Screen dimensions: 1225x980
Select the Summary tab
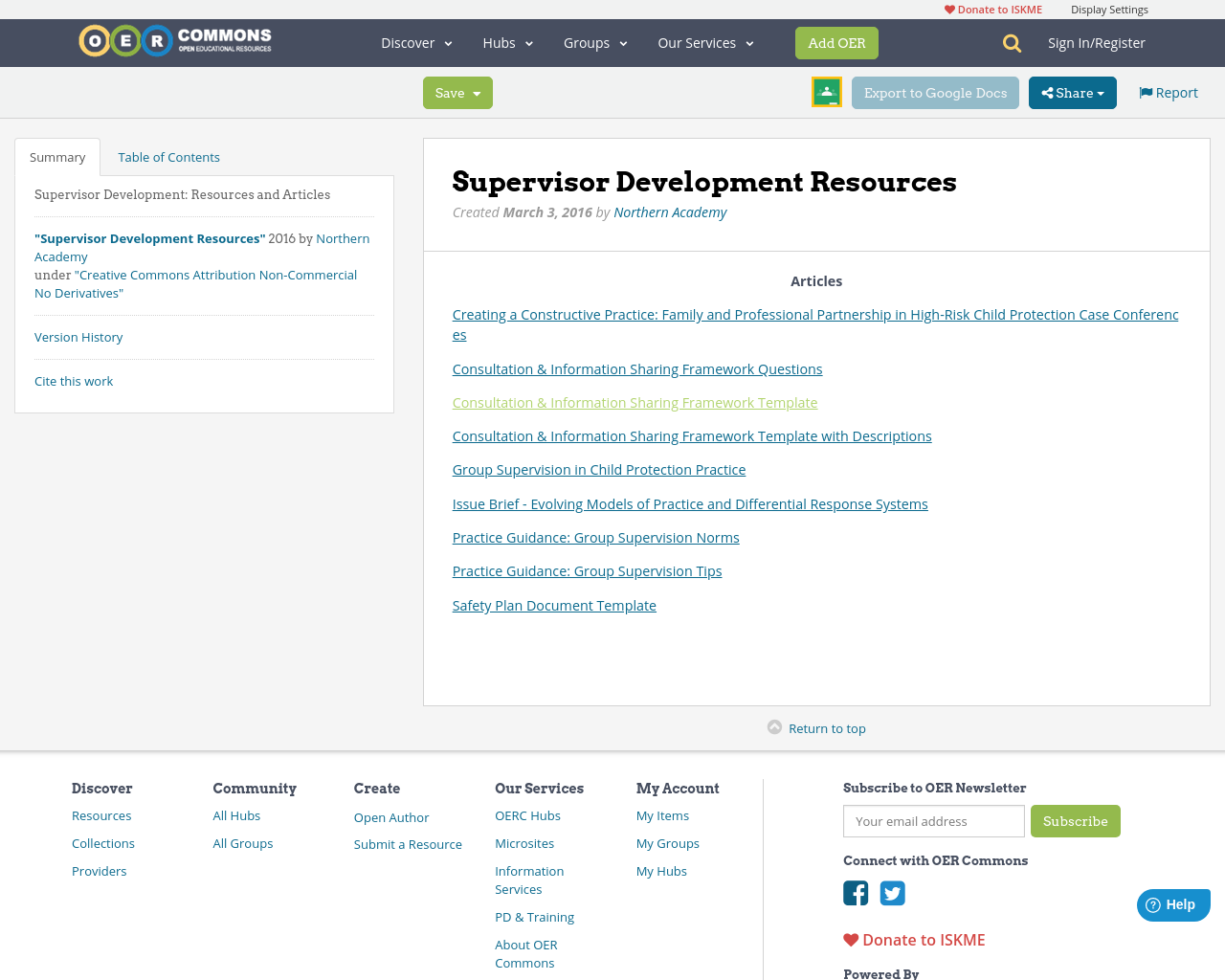point(56,156)
